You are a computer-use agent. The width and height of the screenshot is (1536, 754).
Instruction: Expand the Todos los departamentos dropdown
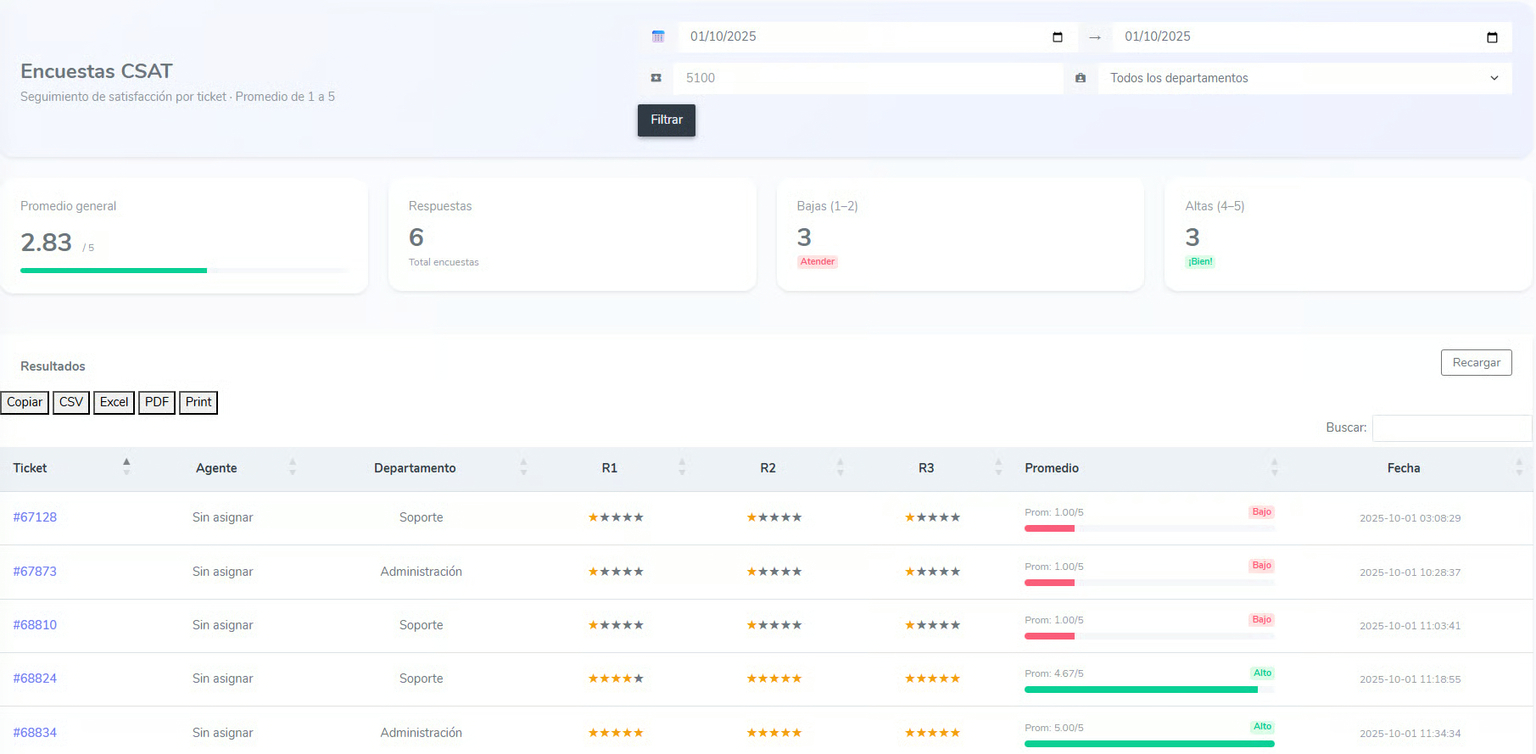coord(1304,78)
